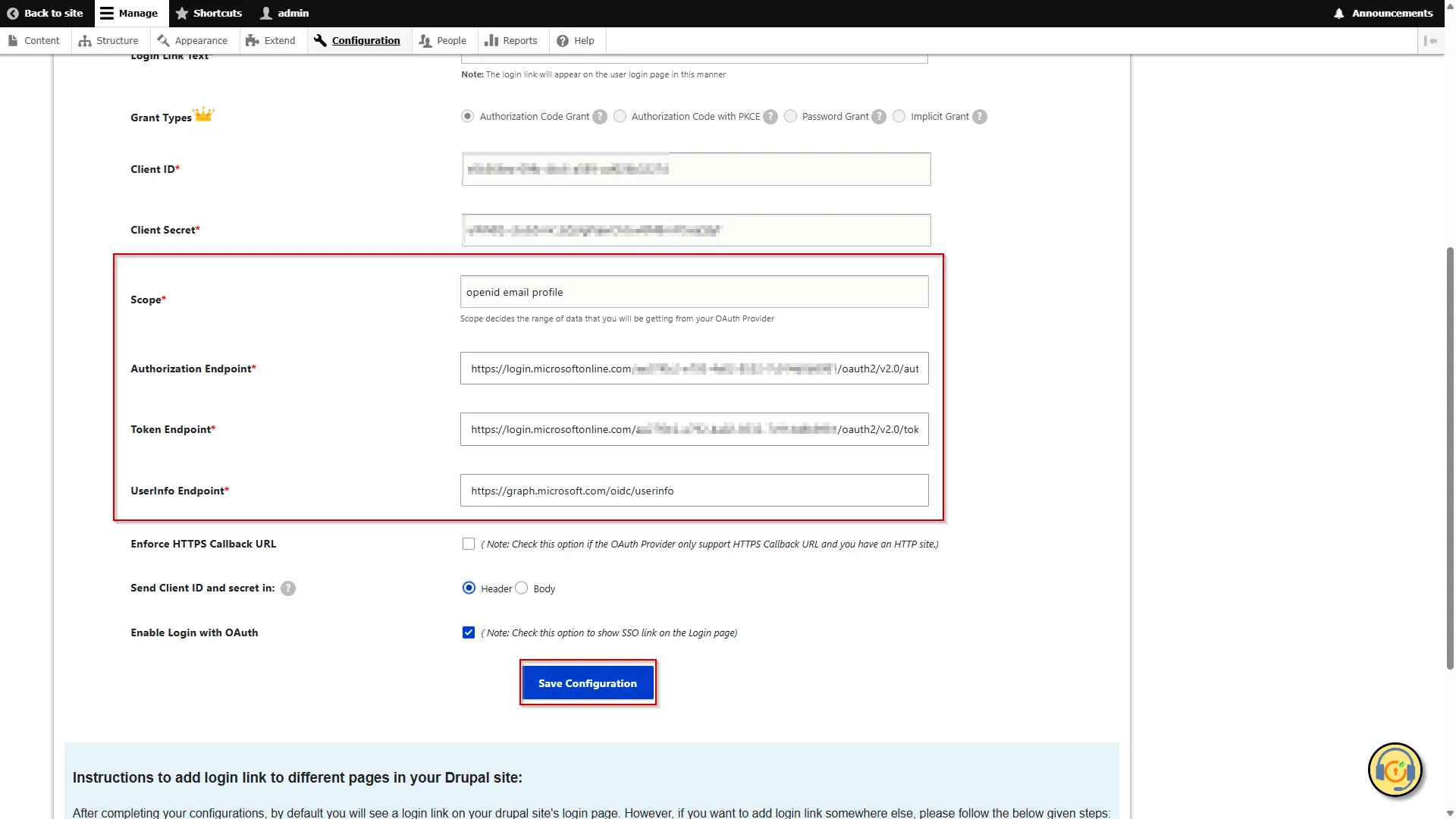The image size is (1456, 819).
Task: Open the Content menu
Action: (34, 41)
